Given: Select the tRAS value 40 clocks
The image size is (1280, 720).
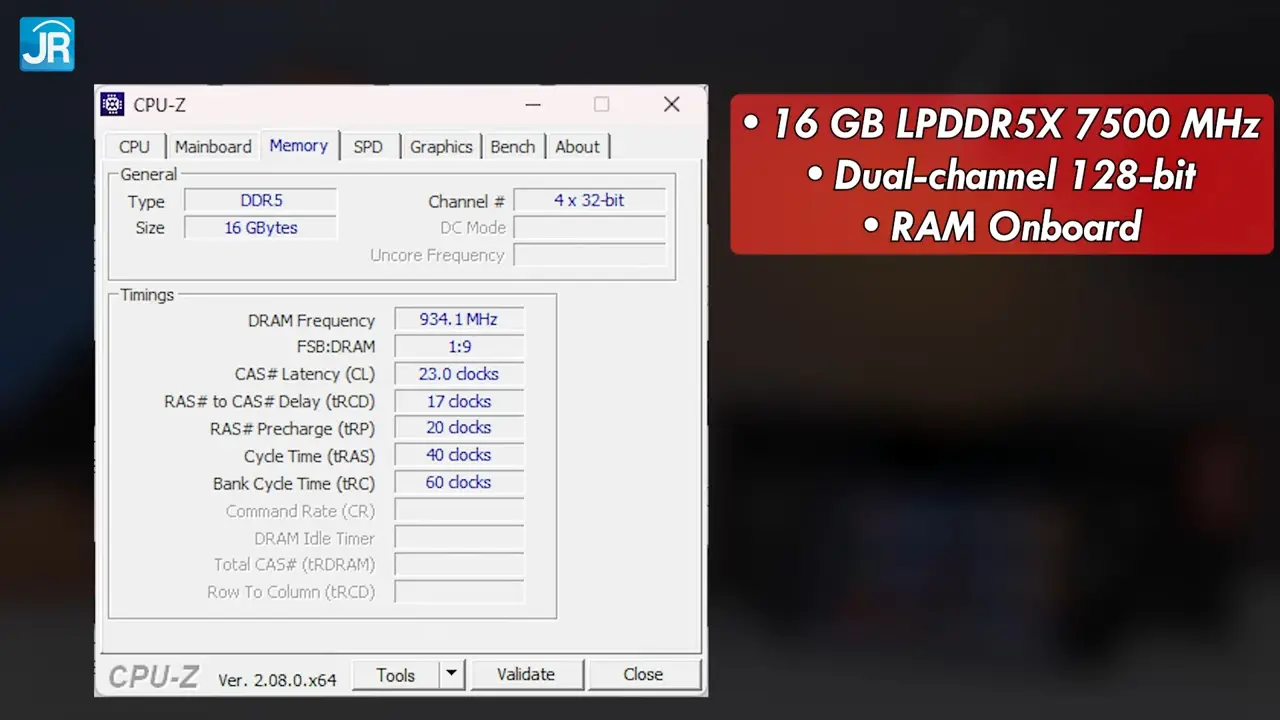Looking at the screenshot, I should coord(459,455).
